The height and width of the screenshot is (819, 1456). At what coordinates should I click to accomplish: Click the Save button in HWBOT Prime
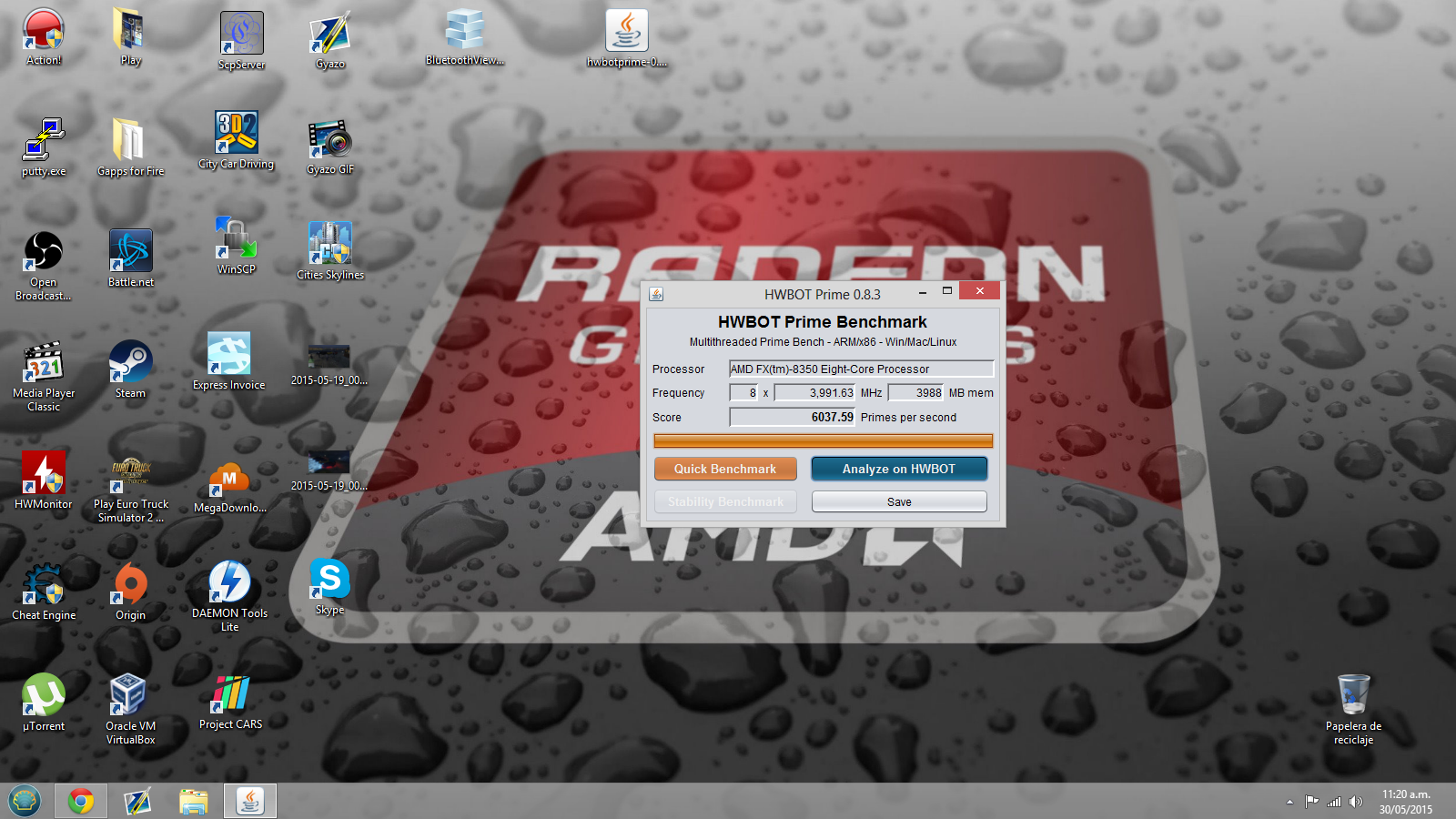899,501
